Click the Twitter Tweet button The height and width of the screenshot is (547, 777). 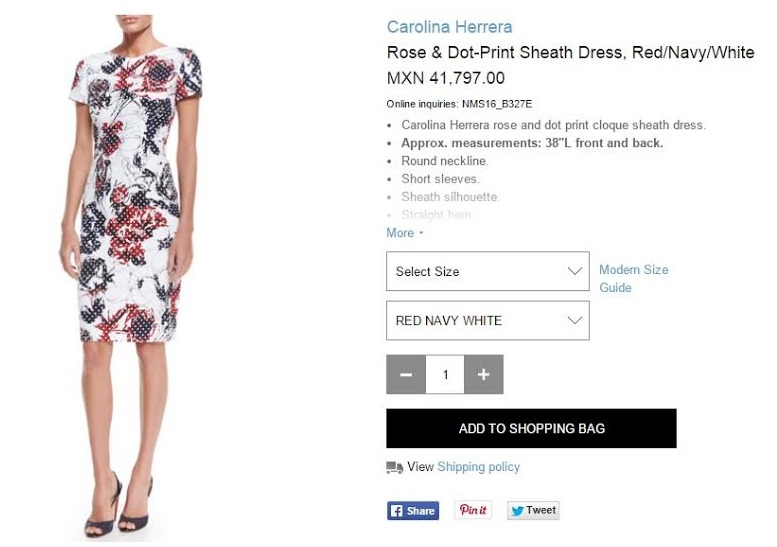(x=533, y=510)
